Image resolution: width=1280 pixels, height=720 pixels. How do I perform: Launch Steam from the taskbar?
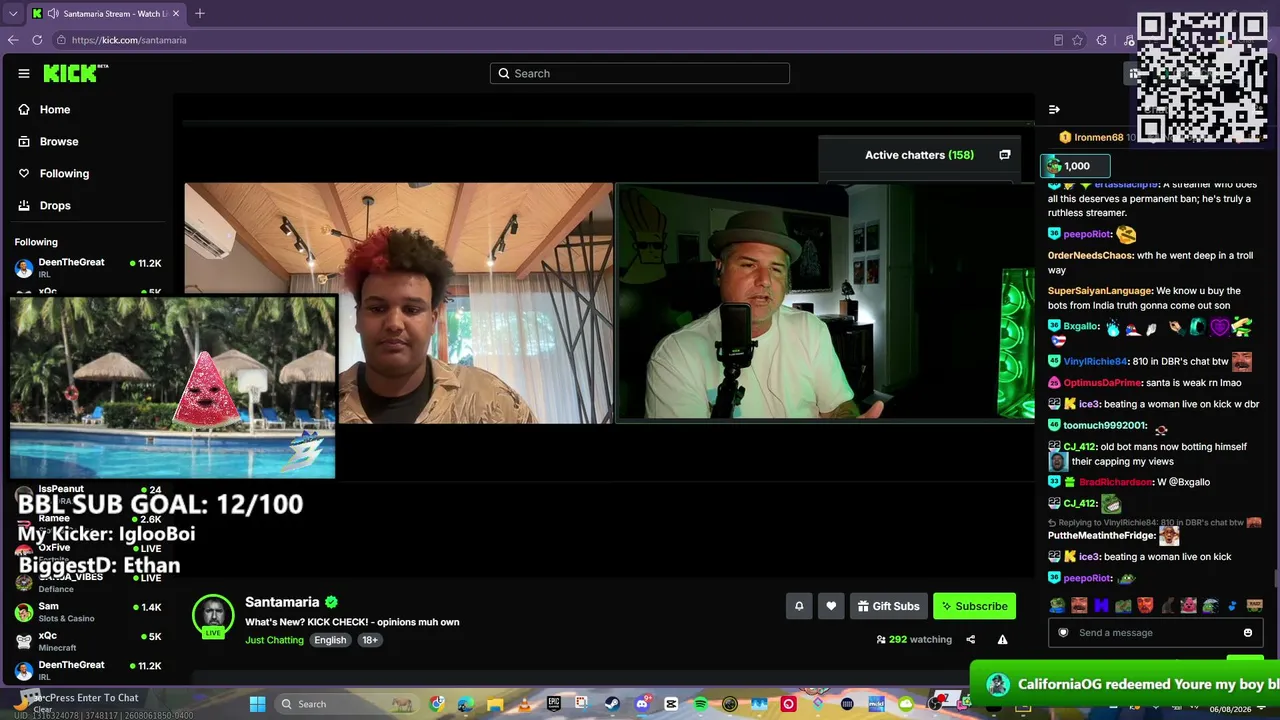612,704
